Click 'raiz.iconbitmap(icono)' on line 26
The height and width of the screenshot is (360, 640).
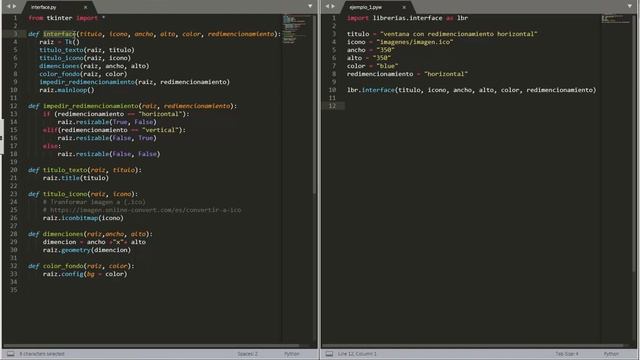click(83, 218)
